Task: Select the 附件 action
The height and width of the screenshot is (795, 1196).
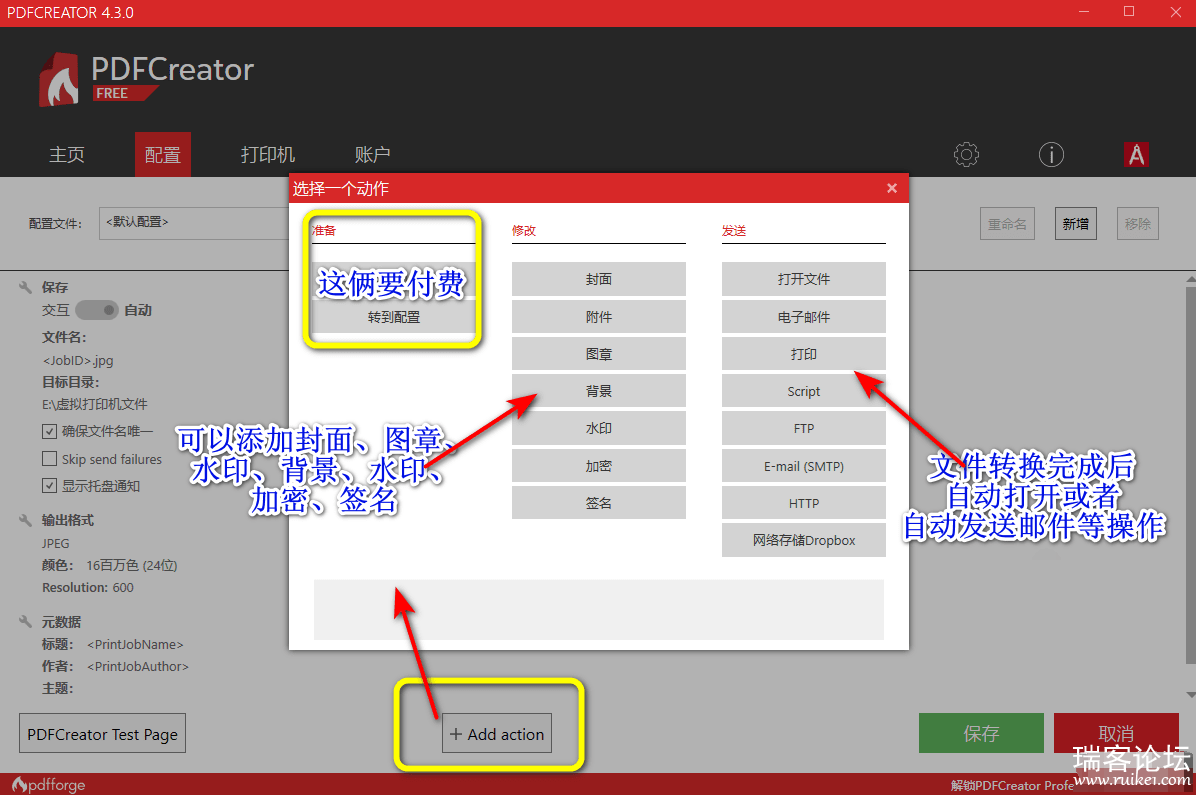Action: pos(599,317)
